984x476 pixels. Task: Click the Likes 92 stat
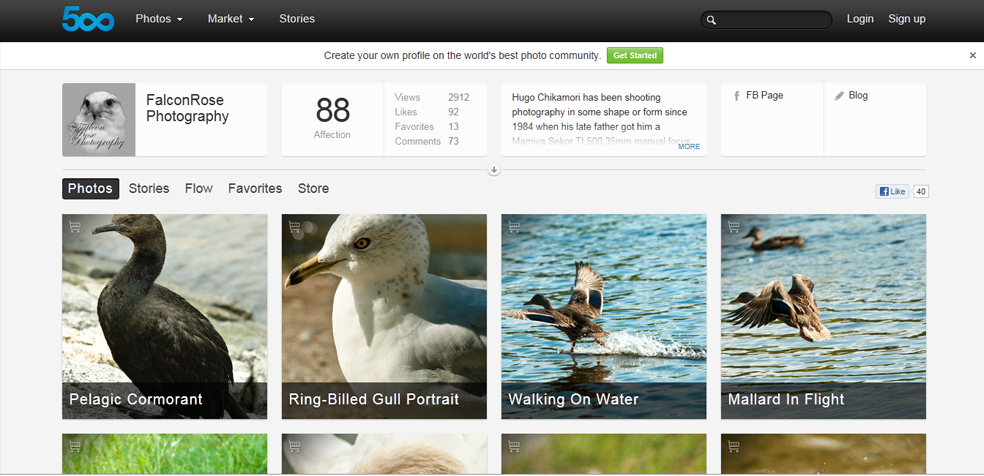427,112
